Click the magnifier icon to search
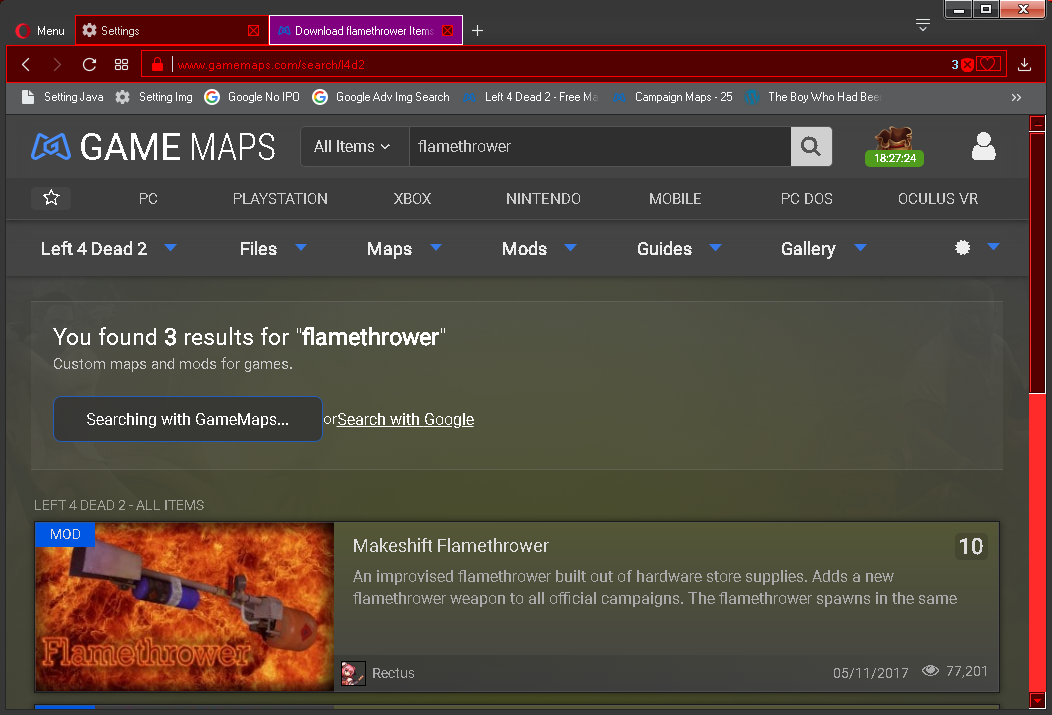The height and width of the screenshot is (715, 1052). click(810, 146)
